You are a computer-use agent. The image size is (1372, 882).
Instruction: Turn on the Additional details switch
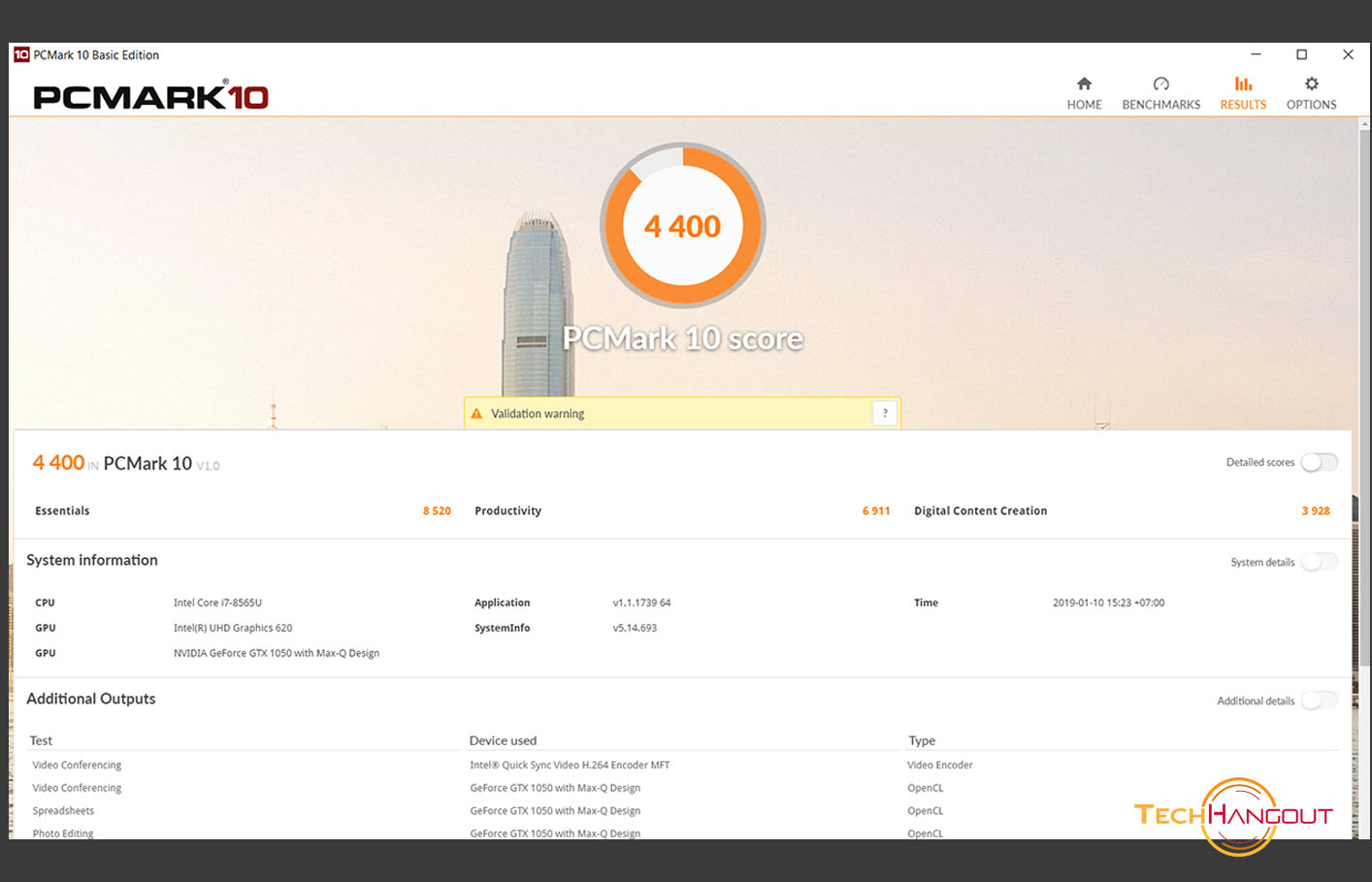pos(1319,701)
